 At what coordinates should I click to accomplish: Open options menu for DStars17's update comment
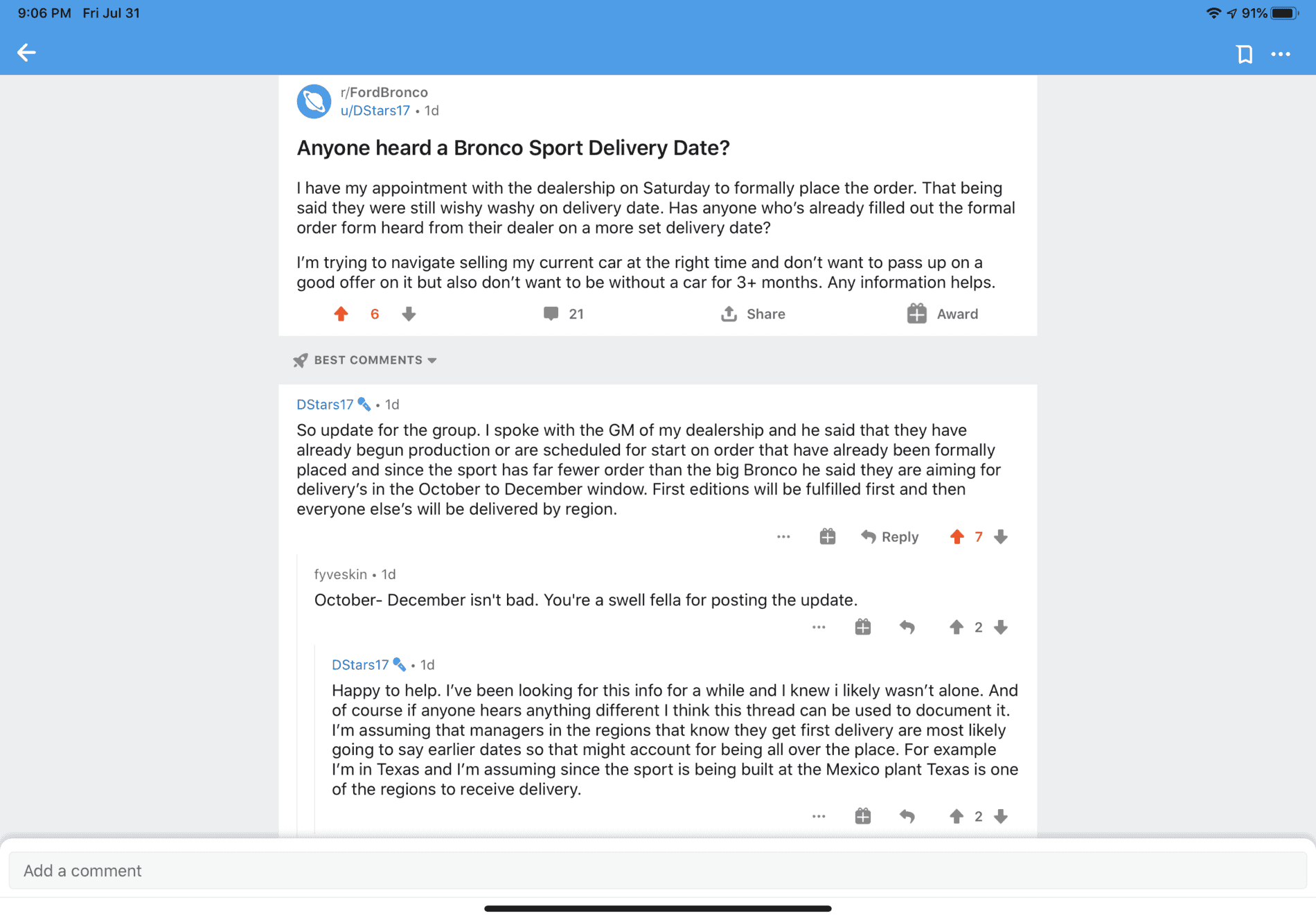coord(783,537)
